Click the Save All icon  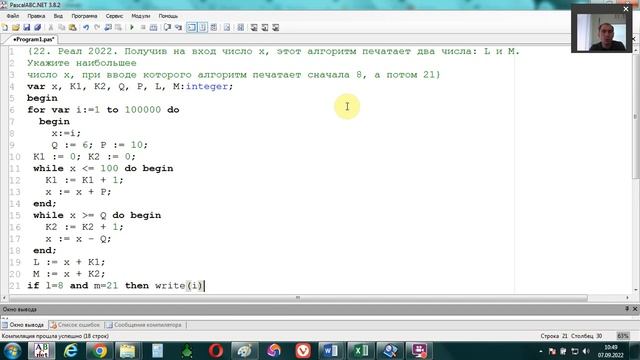click(38, 27)
